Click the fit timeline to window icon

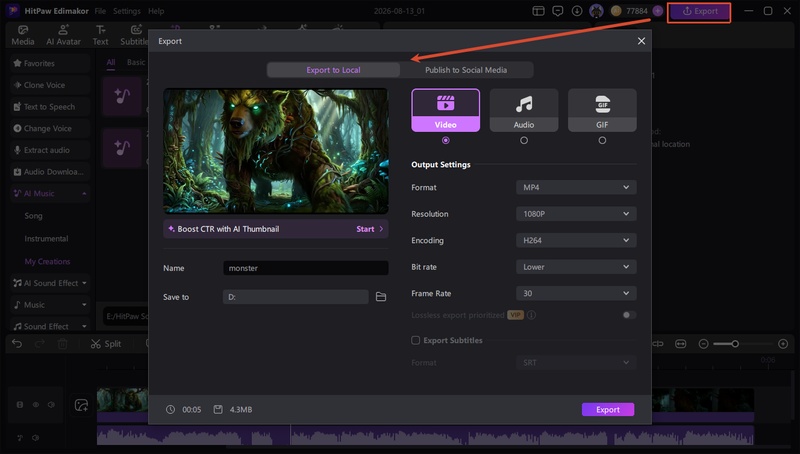pyautogui.click(x=681, y=344)
